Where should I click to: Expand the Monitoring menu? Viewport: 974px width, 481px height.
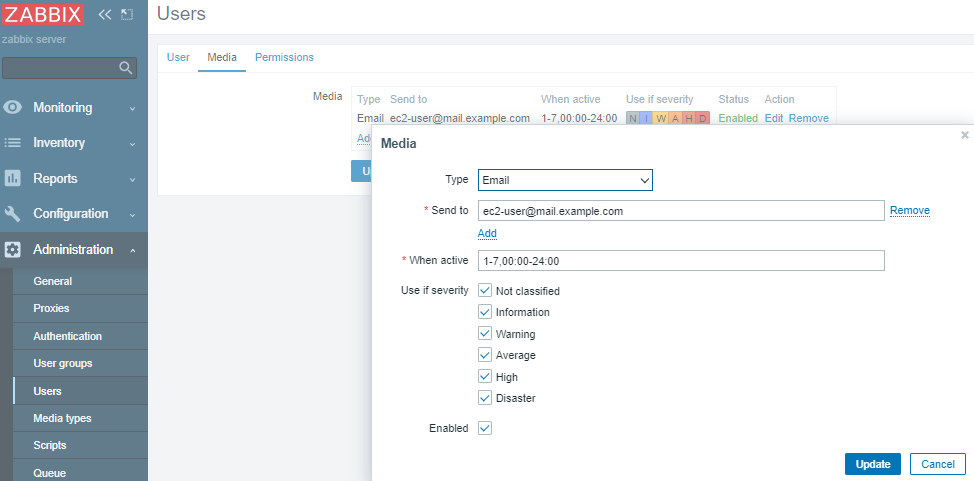(x=74, y=108)
